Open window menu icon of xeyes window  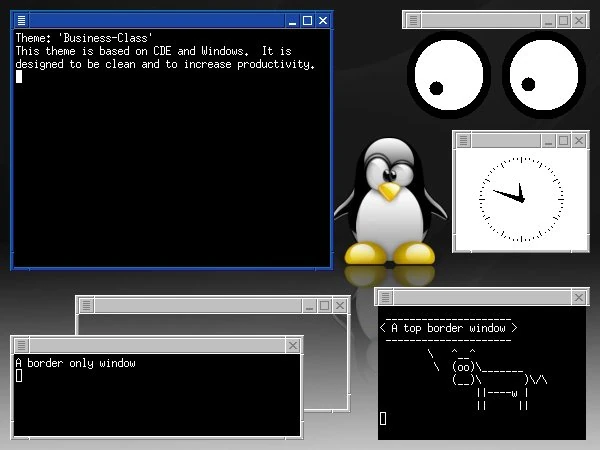tap(413, 20)
